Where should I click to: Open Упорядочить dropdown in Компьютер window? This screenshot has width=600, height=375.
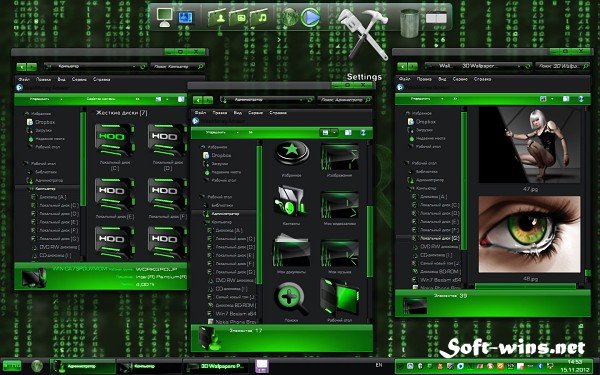[x=45, y=99]
